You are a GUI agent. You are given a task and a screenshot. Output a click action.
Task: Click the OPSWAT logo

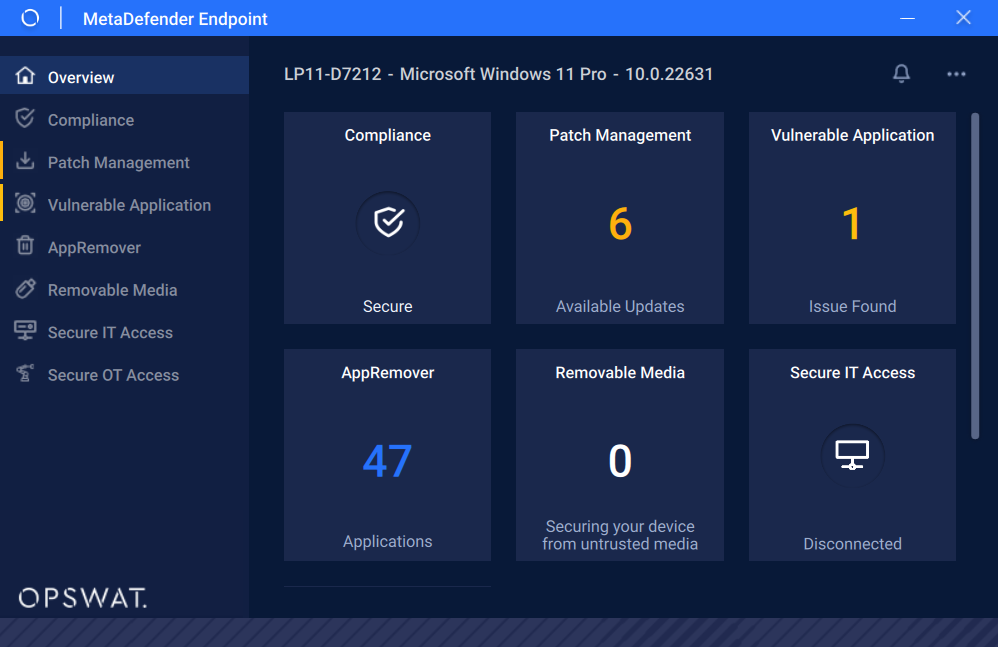coord(83,598)
